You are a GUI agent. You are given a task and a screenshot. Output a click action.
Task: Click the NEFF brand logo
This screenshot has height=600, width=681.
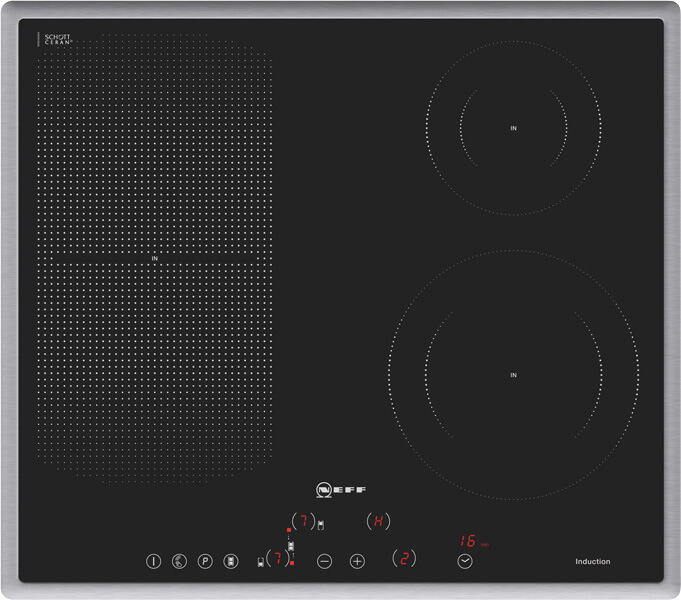tap(341, 490)
